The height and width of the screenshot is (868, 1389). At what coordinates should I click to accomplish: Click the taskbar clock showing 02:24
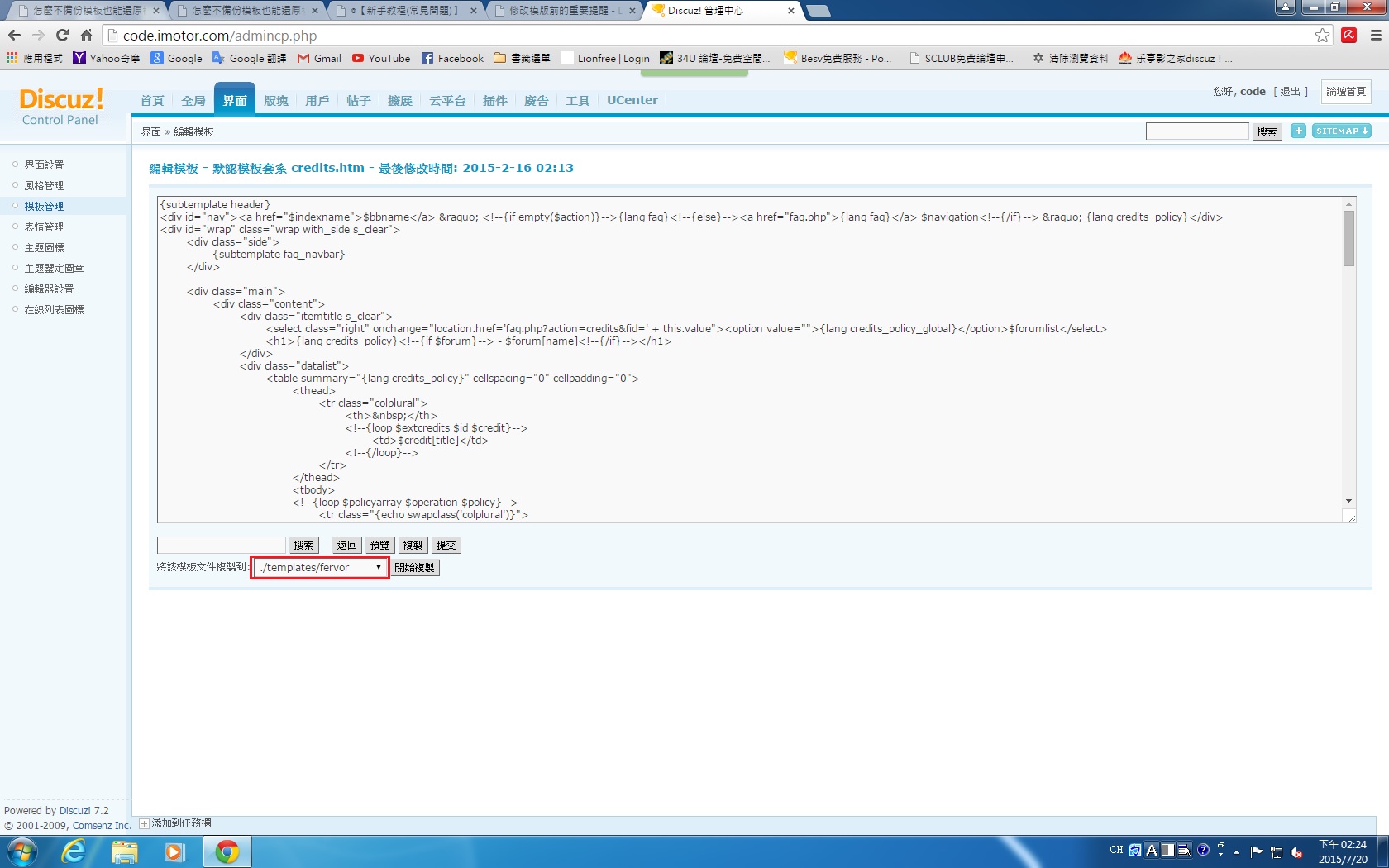1343,851
